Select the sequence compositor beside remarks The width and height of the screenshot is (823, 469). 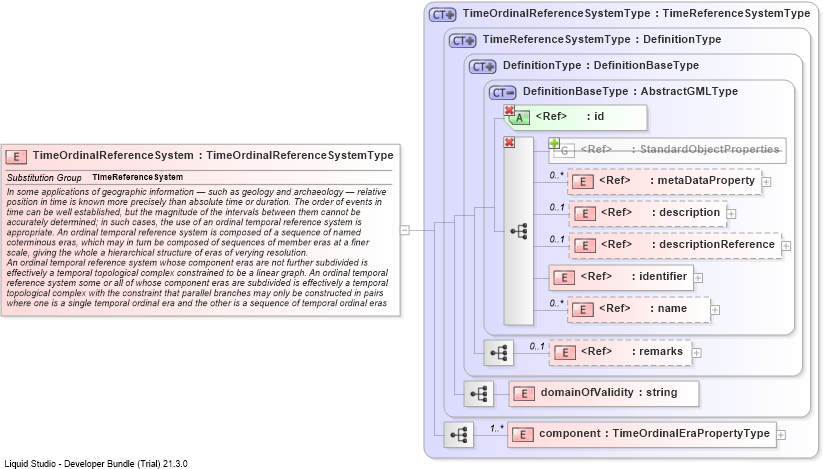click(x=499, y=353)
